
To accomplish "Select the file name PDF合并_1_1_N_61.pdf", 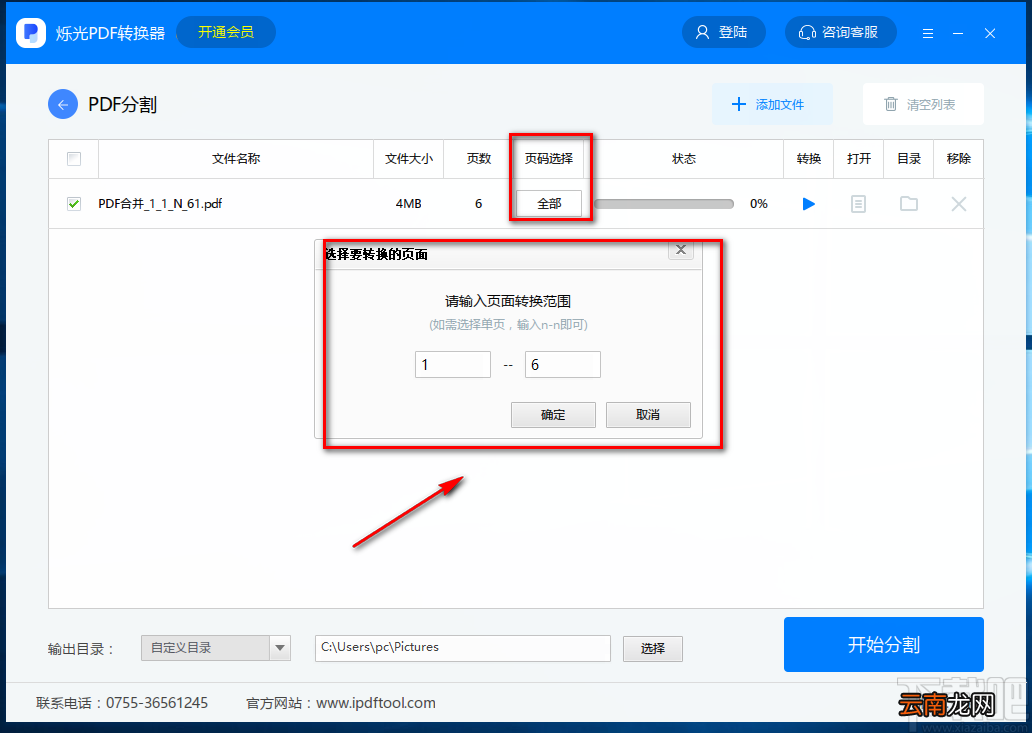I will pyautogui.click(x=160, y=203).
